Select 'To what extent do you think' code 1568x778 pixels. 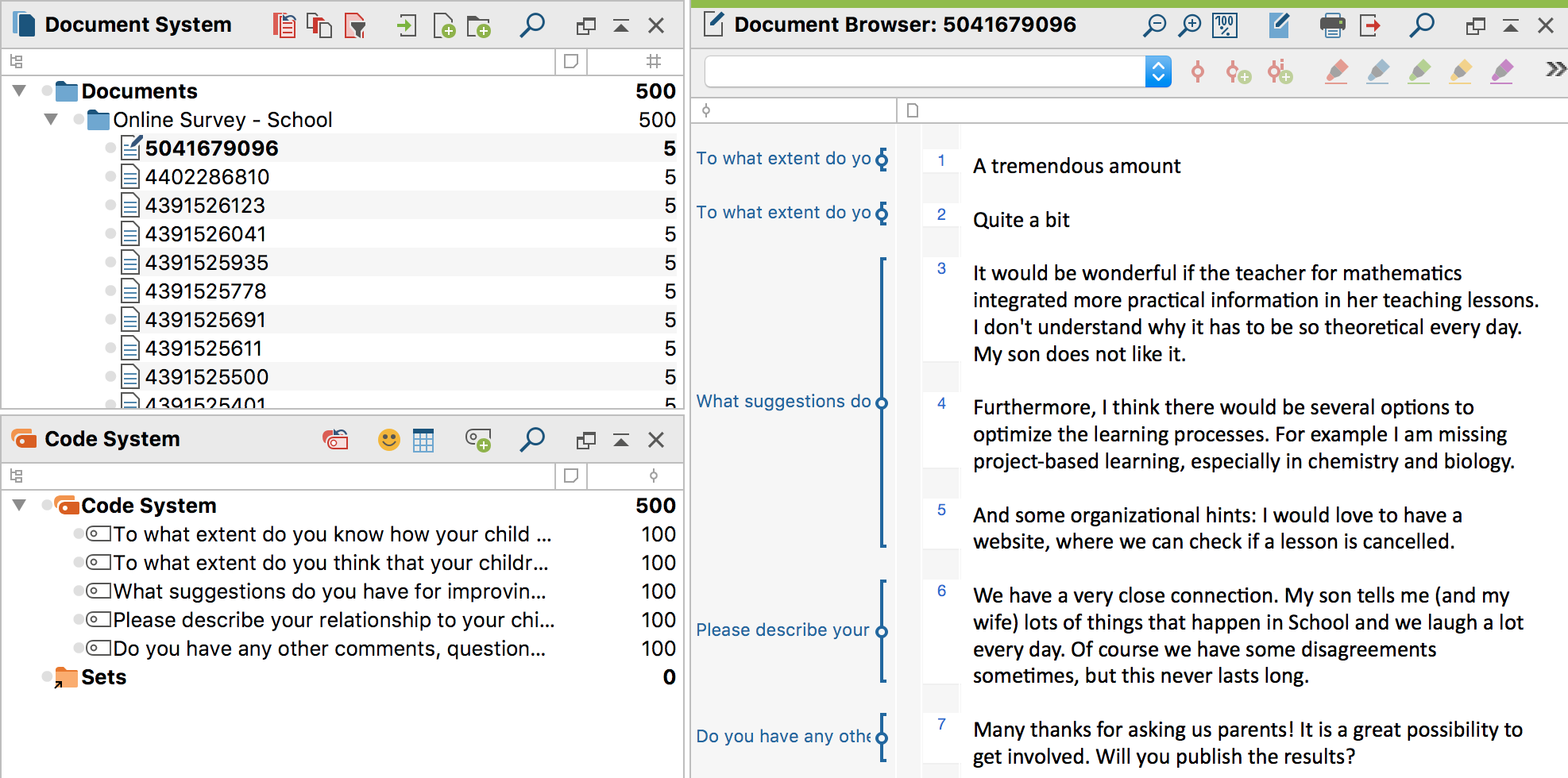pos(330,563)
